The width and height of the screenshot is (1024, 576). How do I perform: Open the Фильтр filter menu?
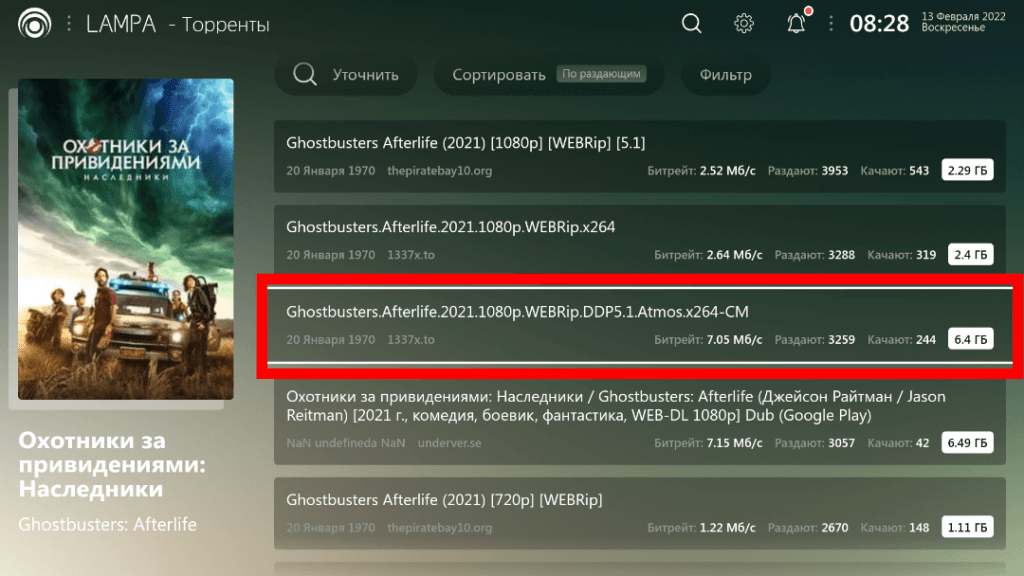726,75
